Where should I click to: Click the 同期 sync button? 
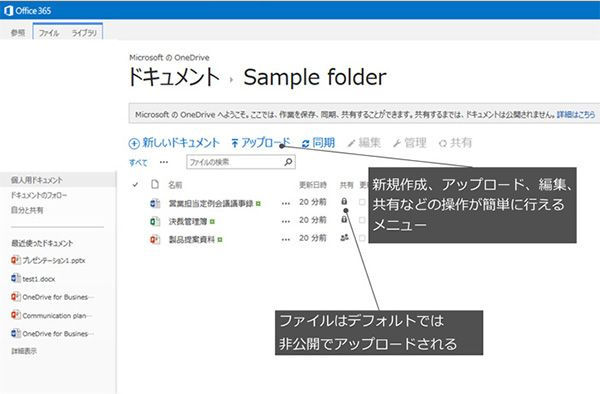(318, 143)
